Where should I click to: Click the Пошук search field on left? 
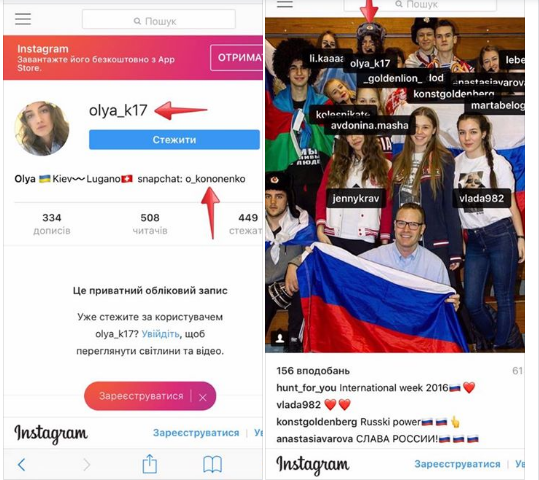click(159, 19)
